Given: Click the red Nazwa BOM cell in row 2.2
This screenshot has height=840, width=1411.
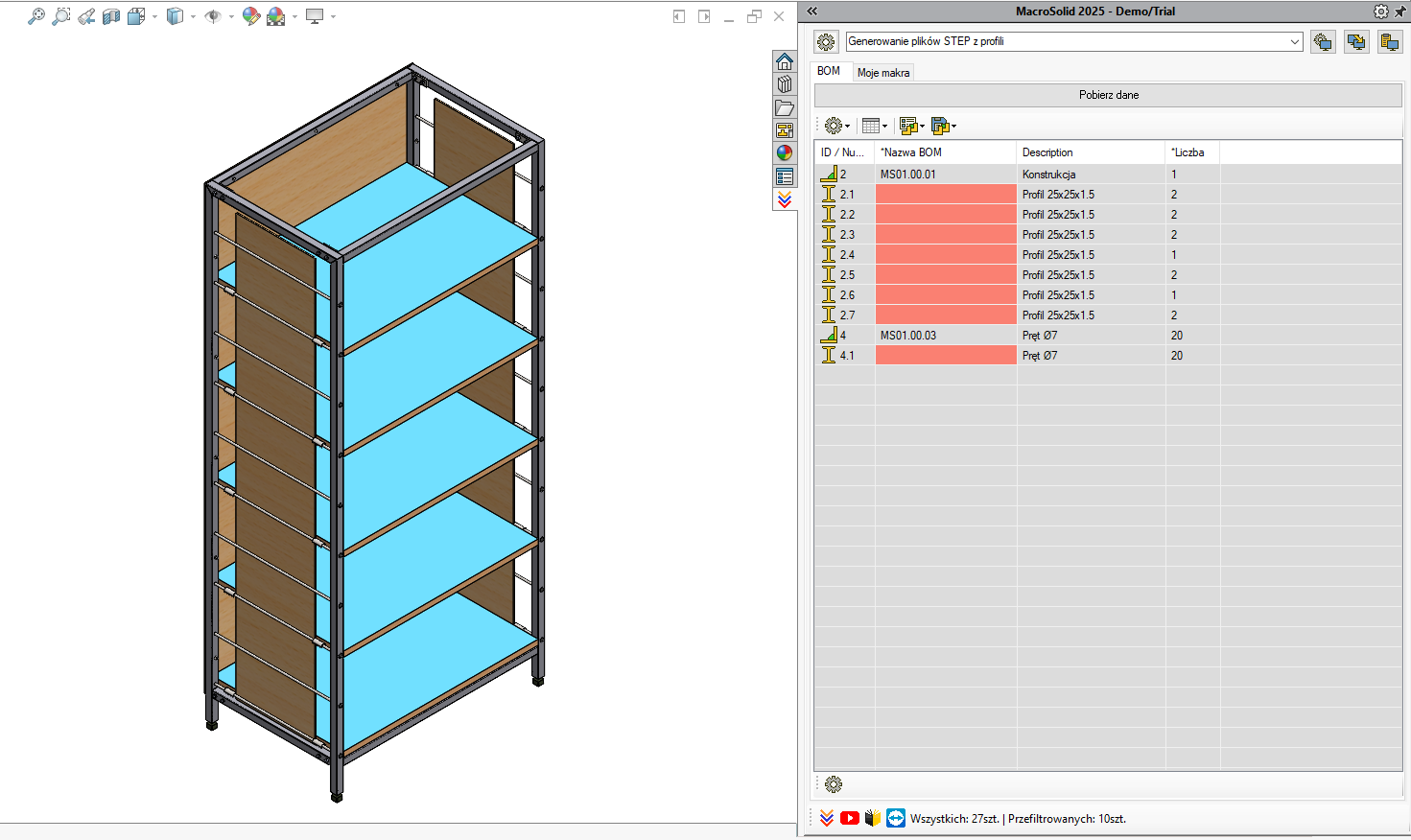Looking at the screenshot, I should point(946,215).
